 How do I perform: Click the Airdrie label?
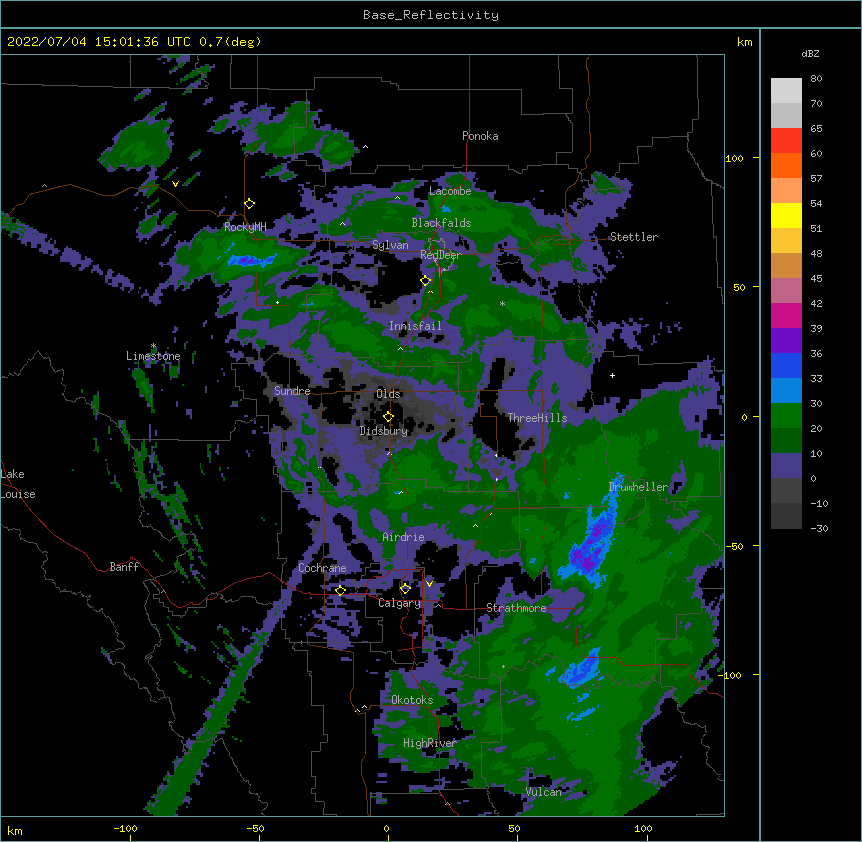point(403,537)
